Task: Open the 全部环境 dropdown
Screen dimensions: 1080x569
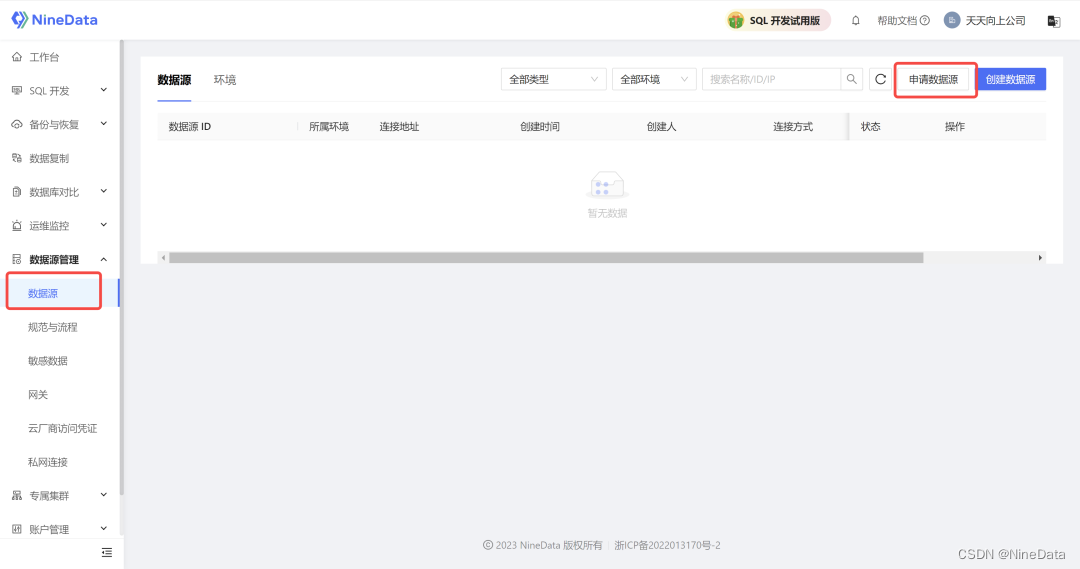Action: point(654,79)
